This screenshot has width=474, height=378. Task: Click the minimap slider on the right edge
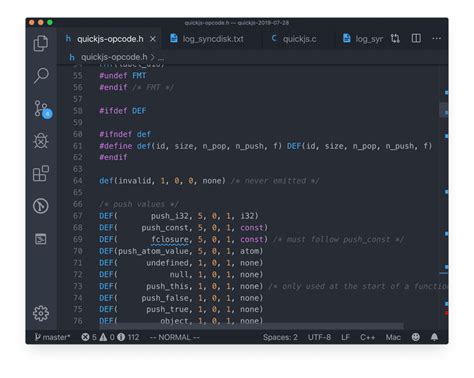point(444,110)
